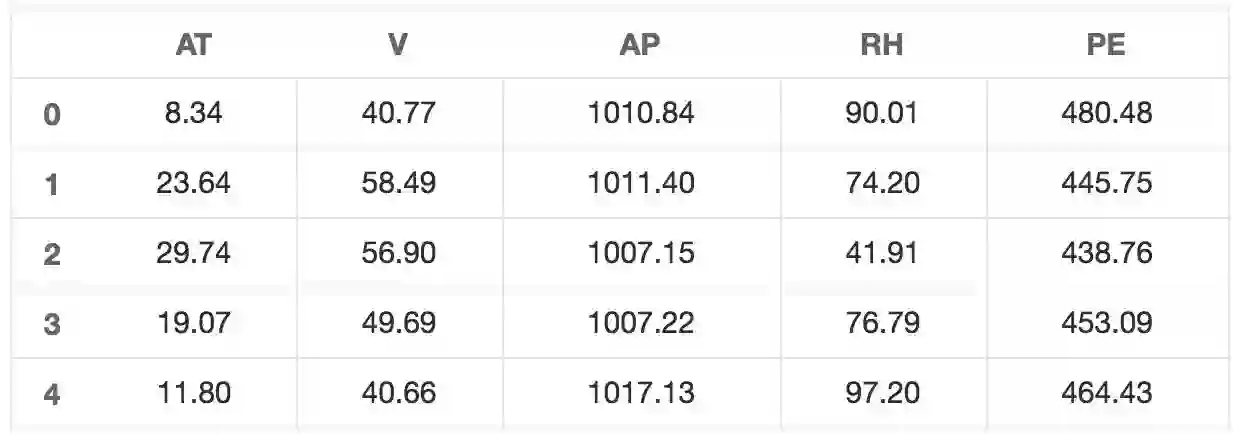Click the RH cell showing 41.91
Viewport: 1234px width, 436px height.
881,253
